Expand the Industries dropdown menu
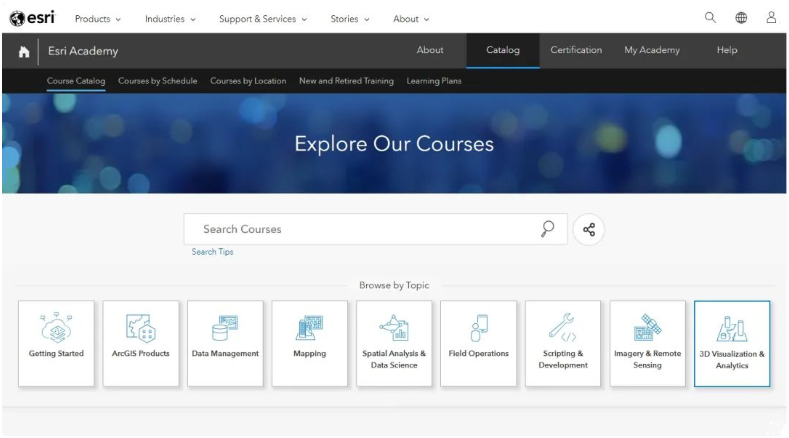789x438 pixels. [x=170, y=19]
